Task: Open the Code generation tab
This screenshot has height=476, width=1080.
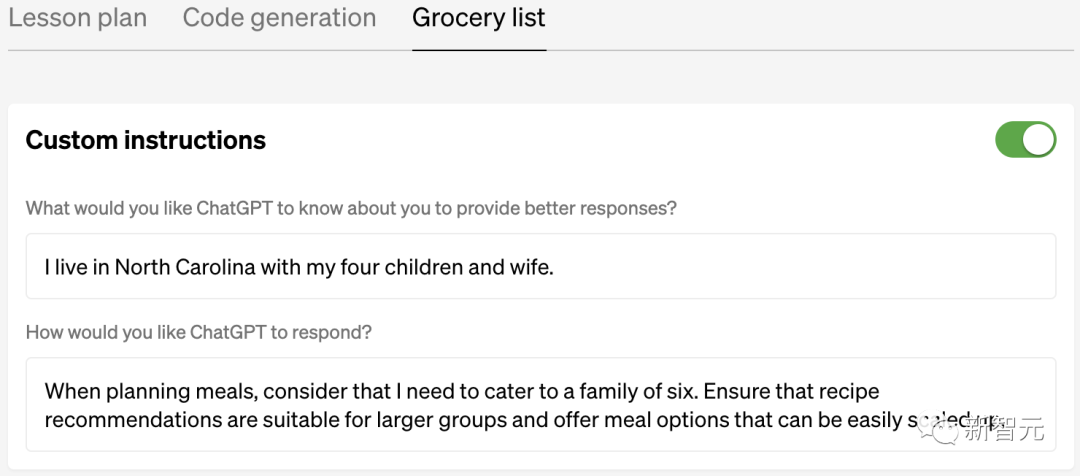Action: pos(279,18)
